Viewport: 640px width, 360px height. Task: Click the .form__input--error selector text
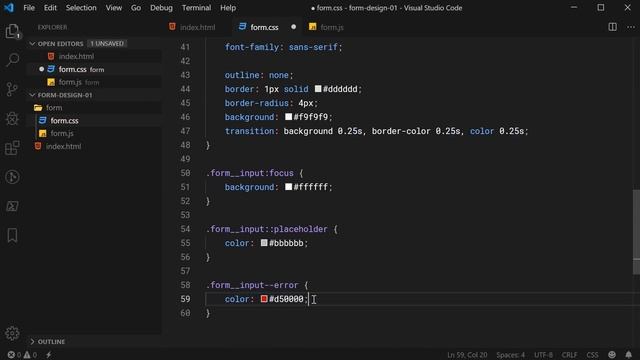point(252,285)
